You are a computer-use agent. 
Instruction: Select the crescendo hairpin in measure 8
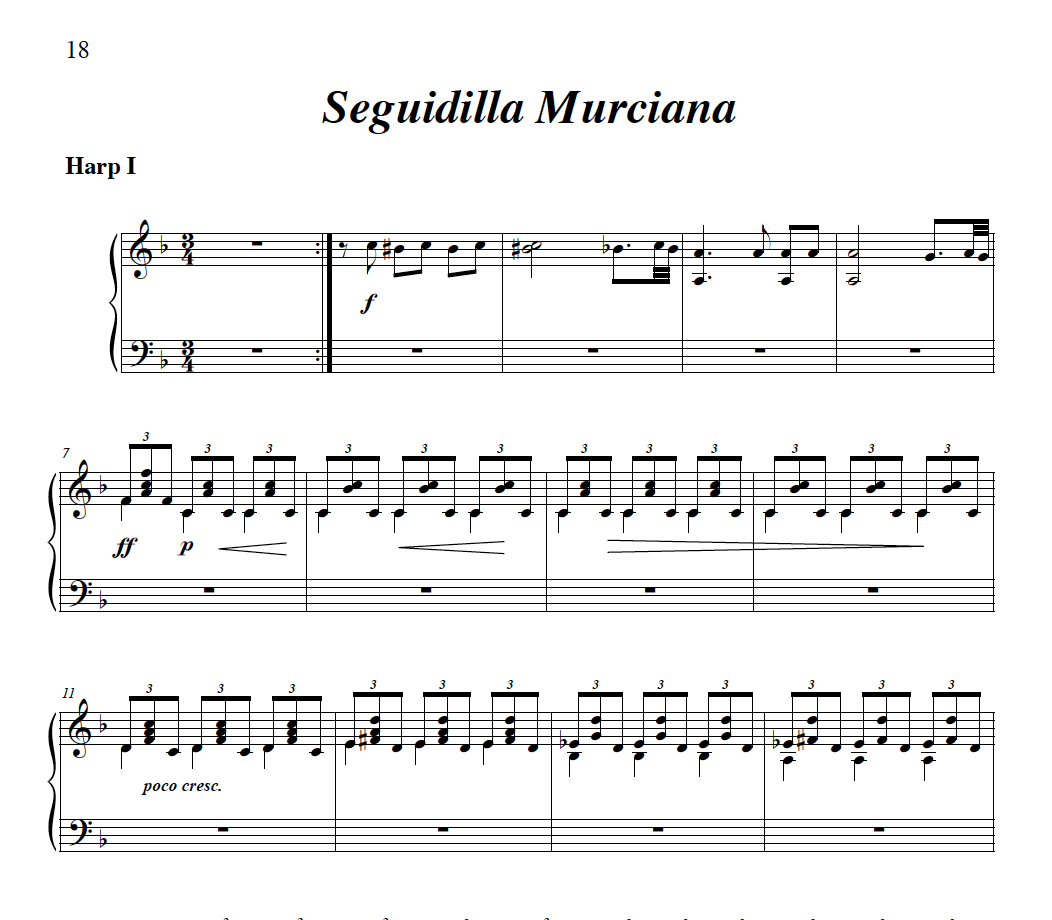click(451, 548)
